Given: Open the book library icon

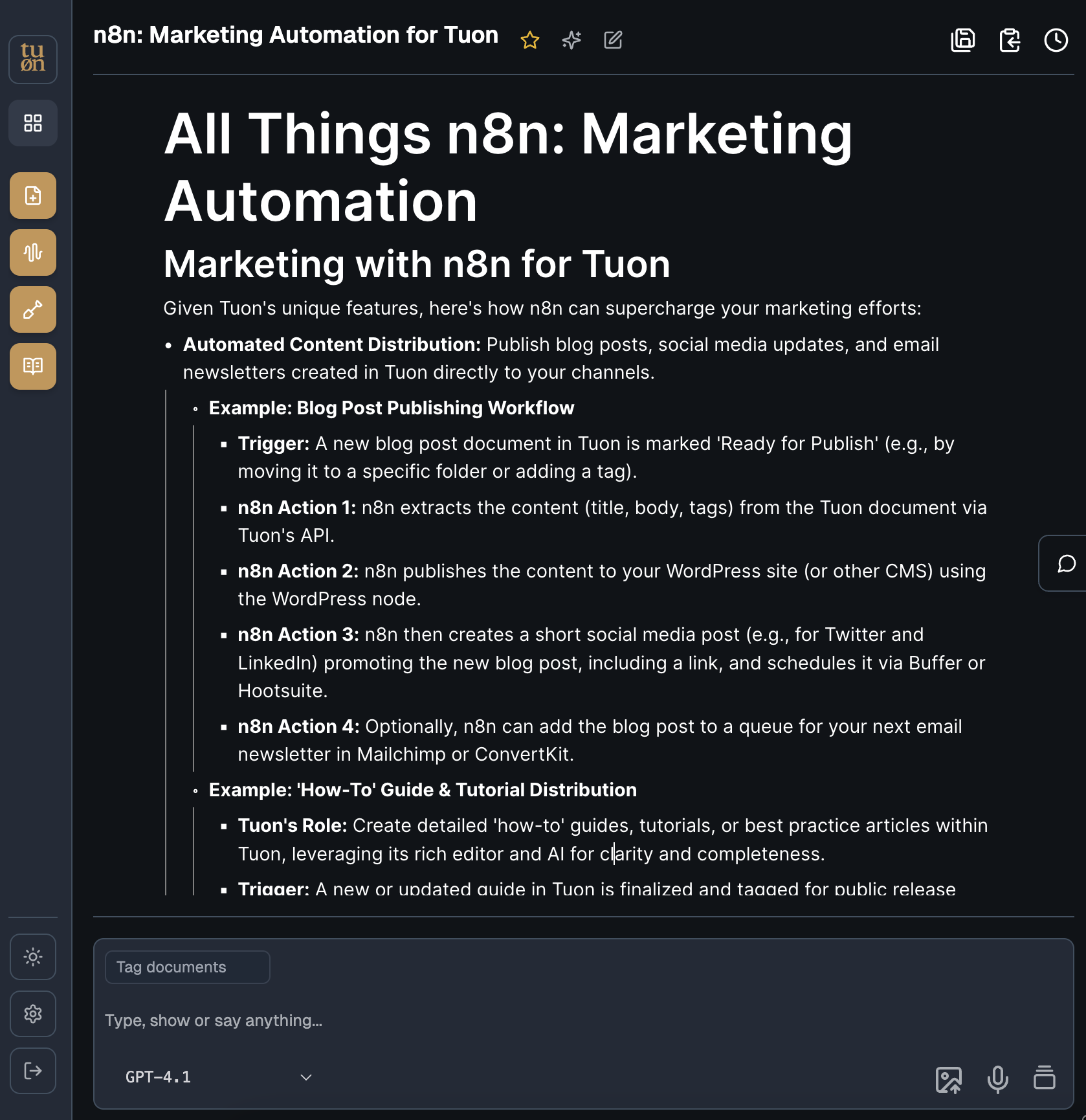Looking at the screenshot, I should (33, 366).
